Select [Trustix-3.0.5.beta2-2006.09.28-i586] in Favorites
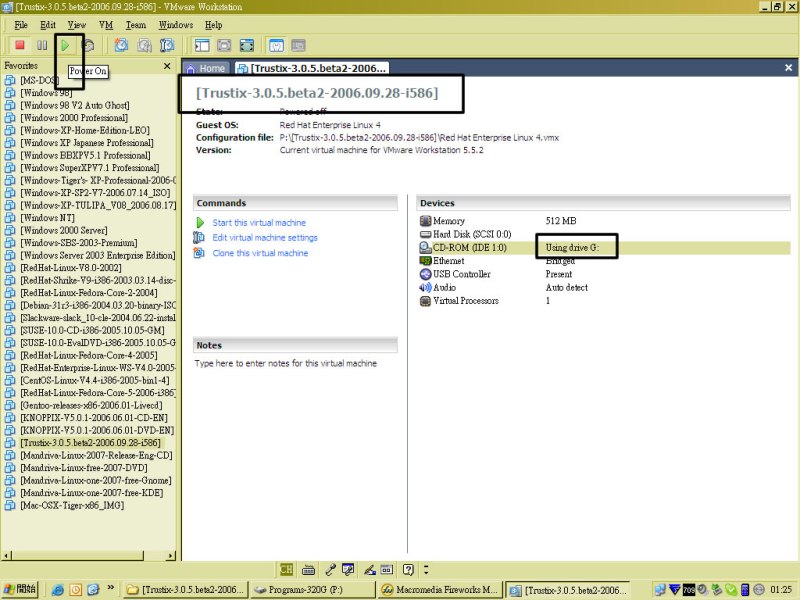This screenshot has width=800, height=600. coord(90,443)
